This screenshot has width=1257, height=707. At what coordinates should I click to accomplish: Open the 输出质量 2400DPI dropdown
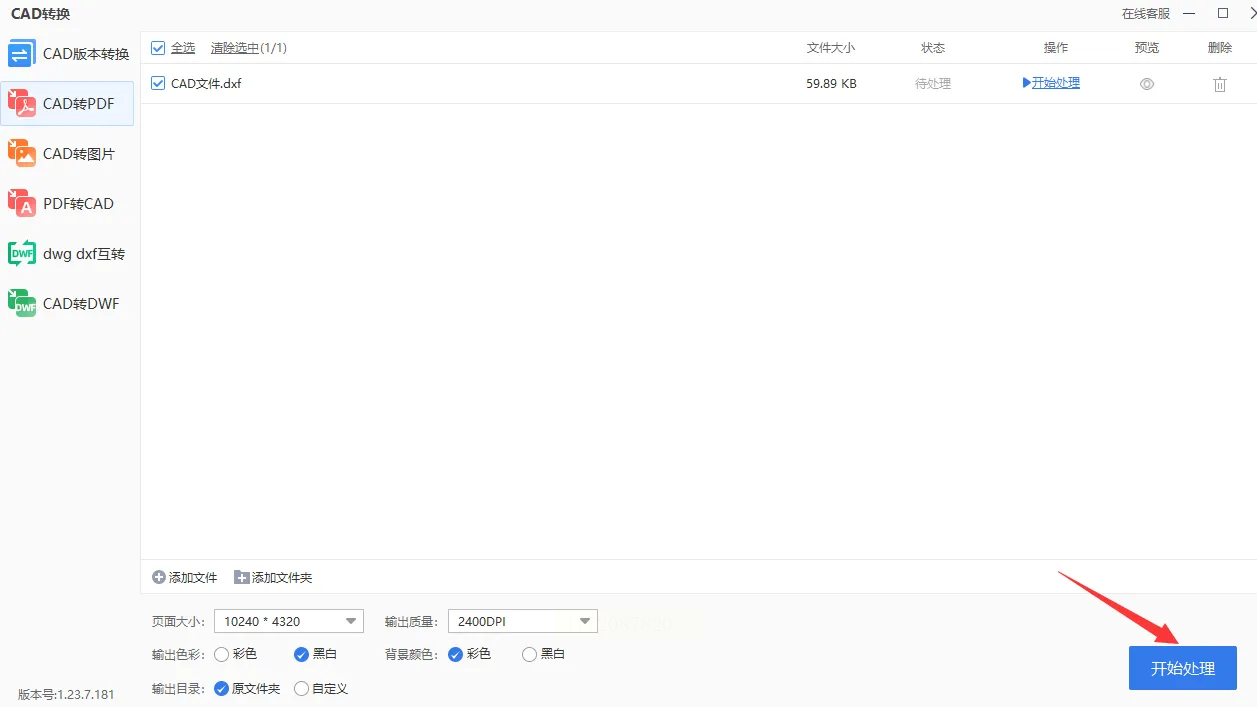click(x=523, y=621)
